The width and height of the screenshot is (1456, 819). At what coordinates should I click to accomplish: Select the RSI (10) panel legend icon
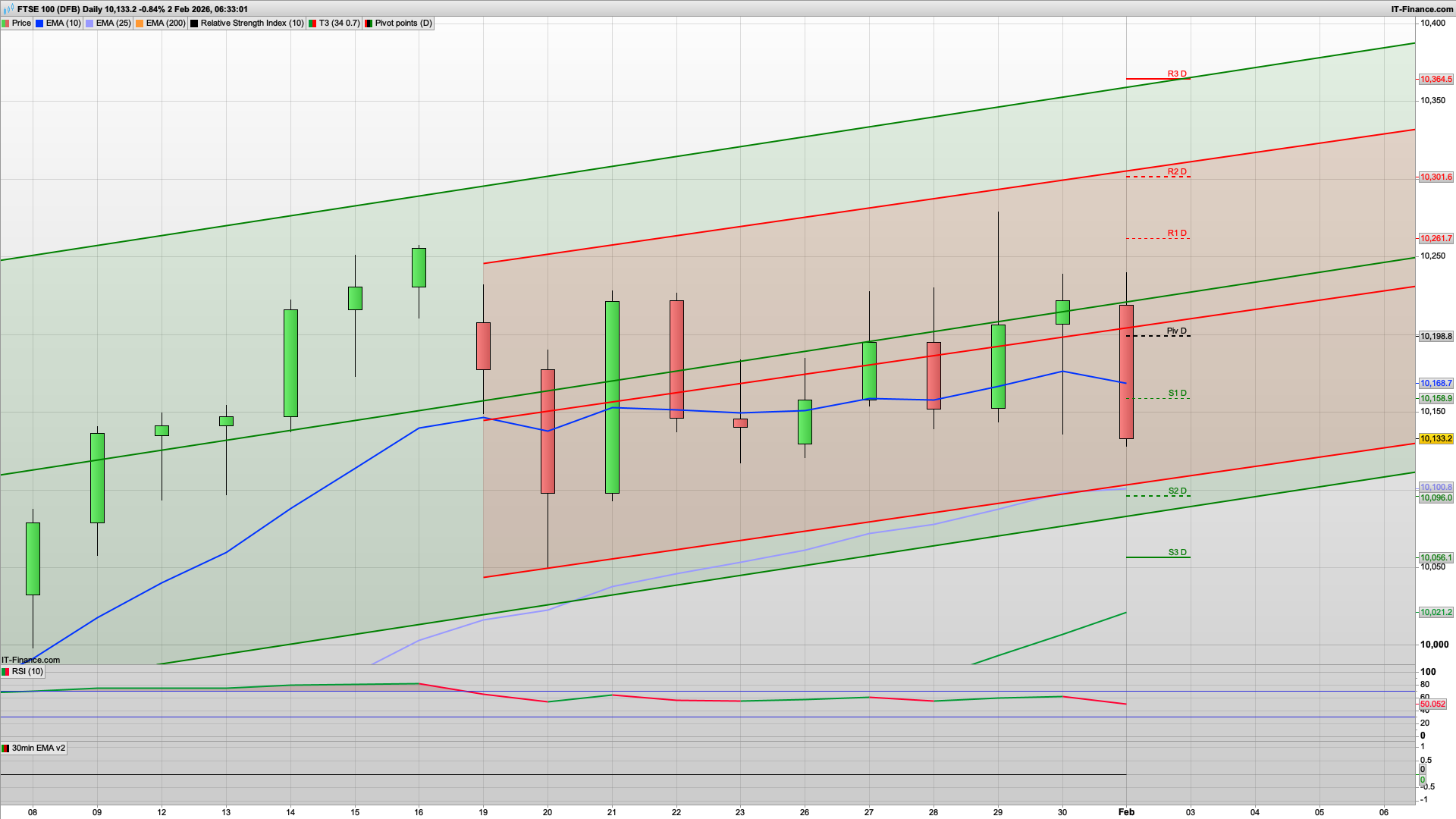[6, 672]
